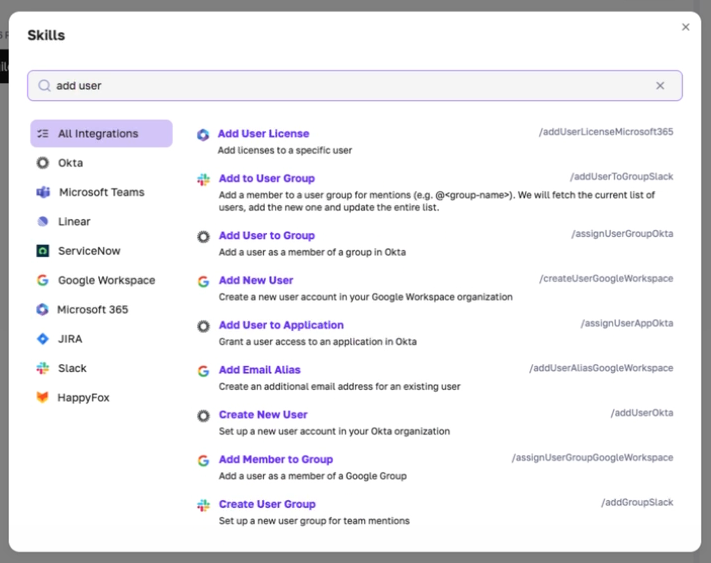Filter skills by ServiceNow
This screenshot has height=563, width=711.
tap(89, 251)
